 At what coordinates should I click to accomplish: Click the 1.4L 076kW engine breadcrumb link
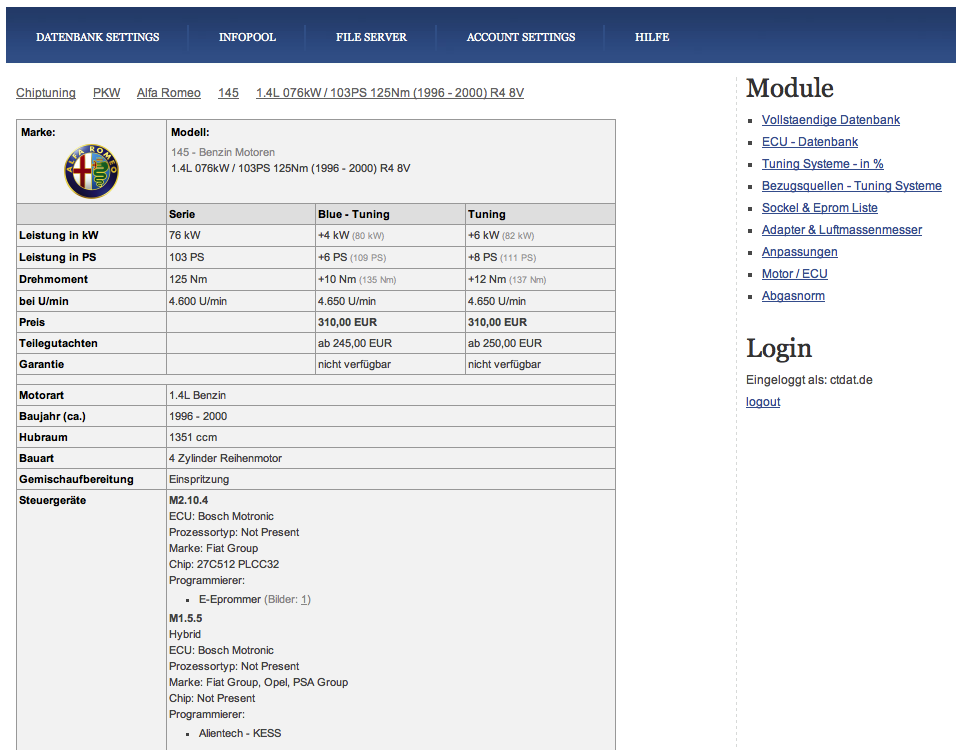(390, 92)
